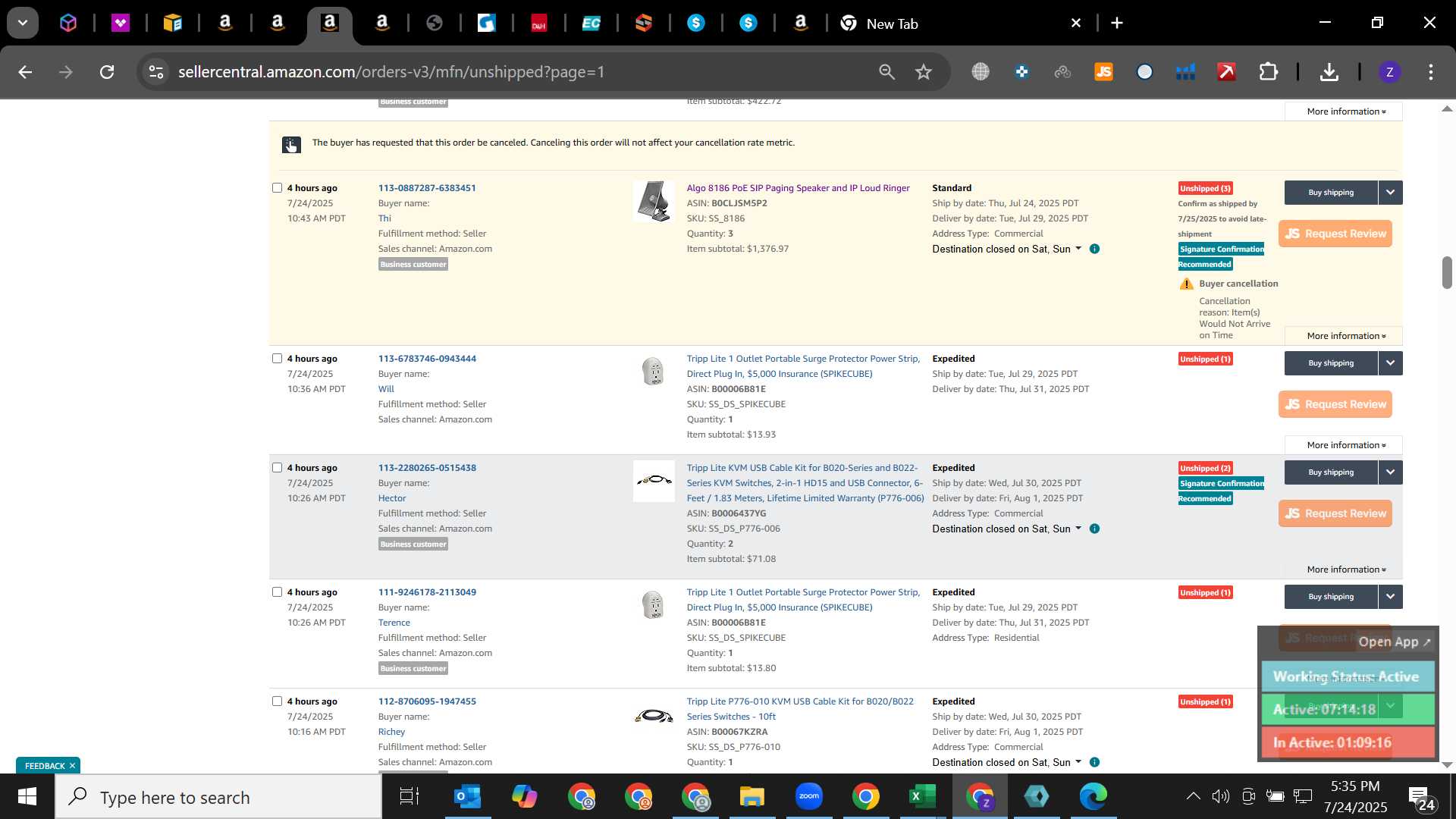Click the globe extension icon in toolbar
1456x819 pixels.
(981, 72)
